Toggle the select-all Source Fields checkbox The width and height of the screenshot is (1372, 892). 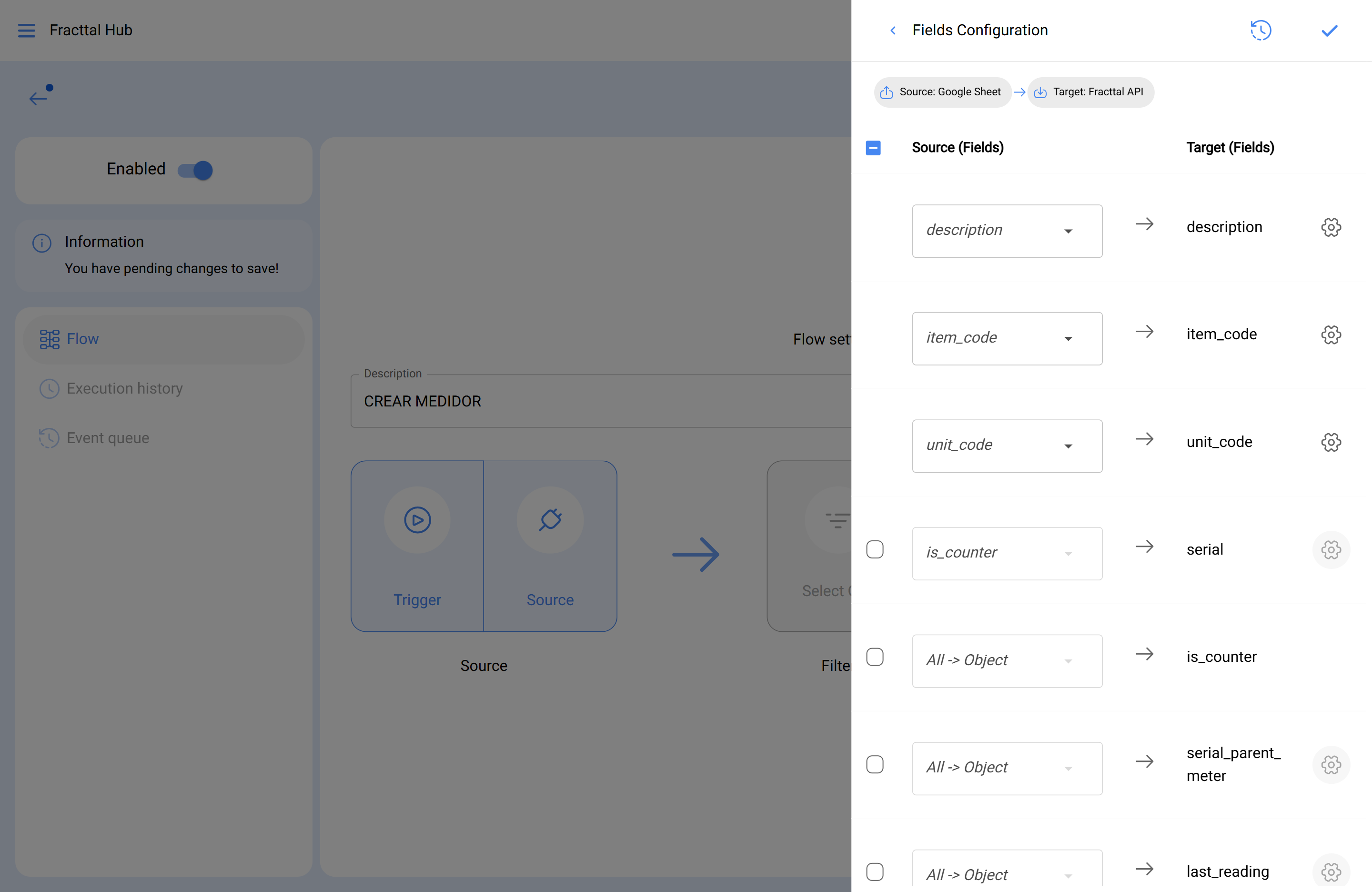tap(873, 148)
